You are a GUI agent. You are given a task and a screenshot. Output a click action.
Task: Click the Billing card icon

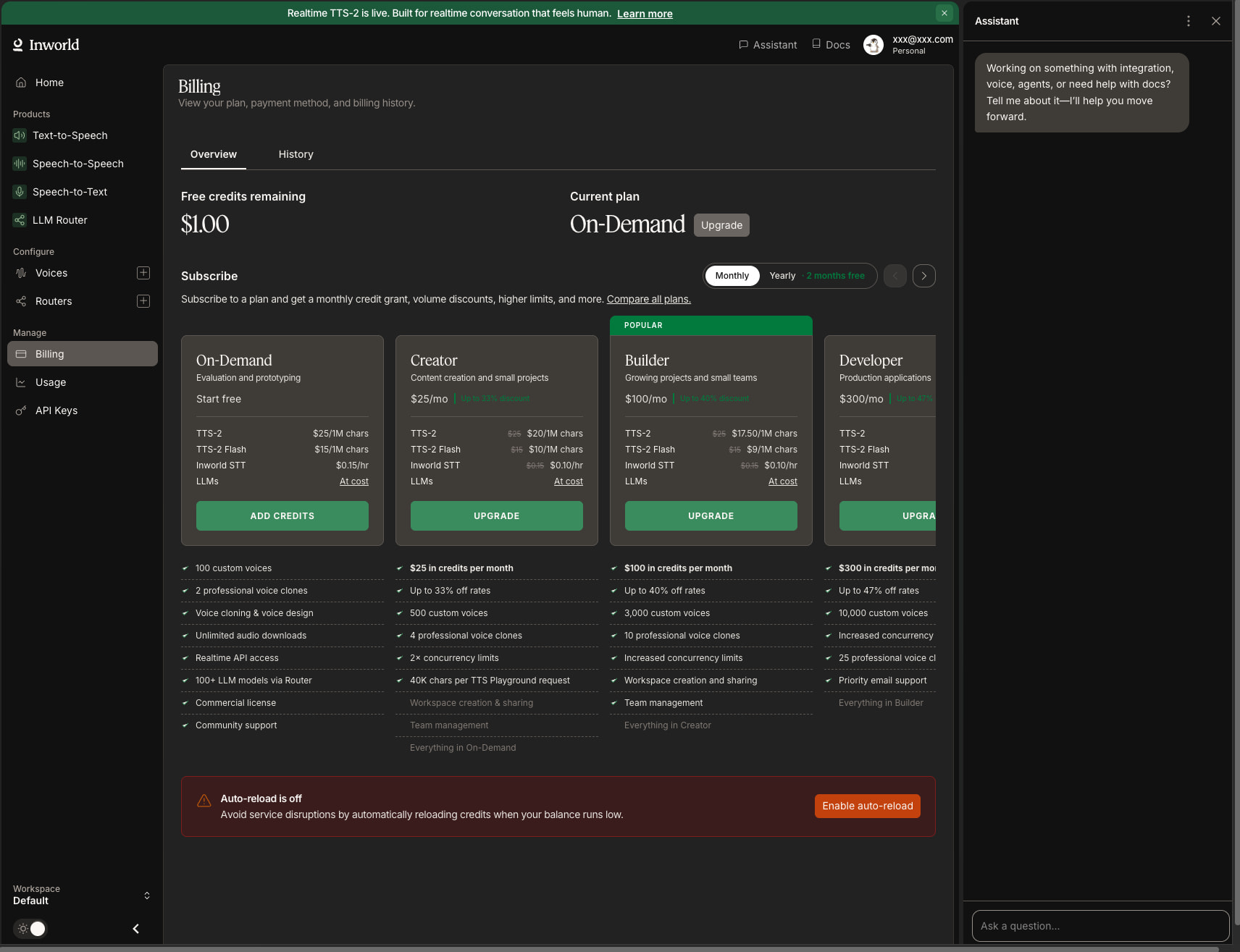pos(21,354)
